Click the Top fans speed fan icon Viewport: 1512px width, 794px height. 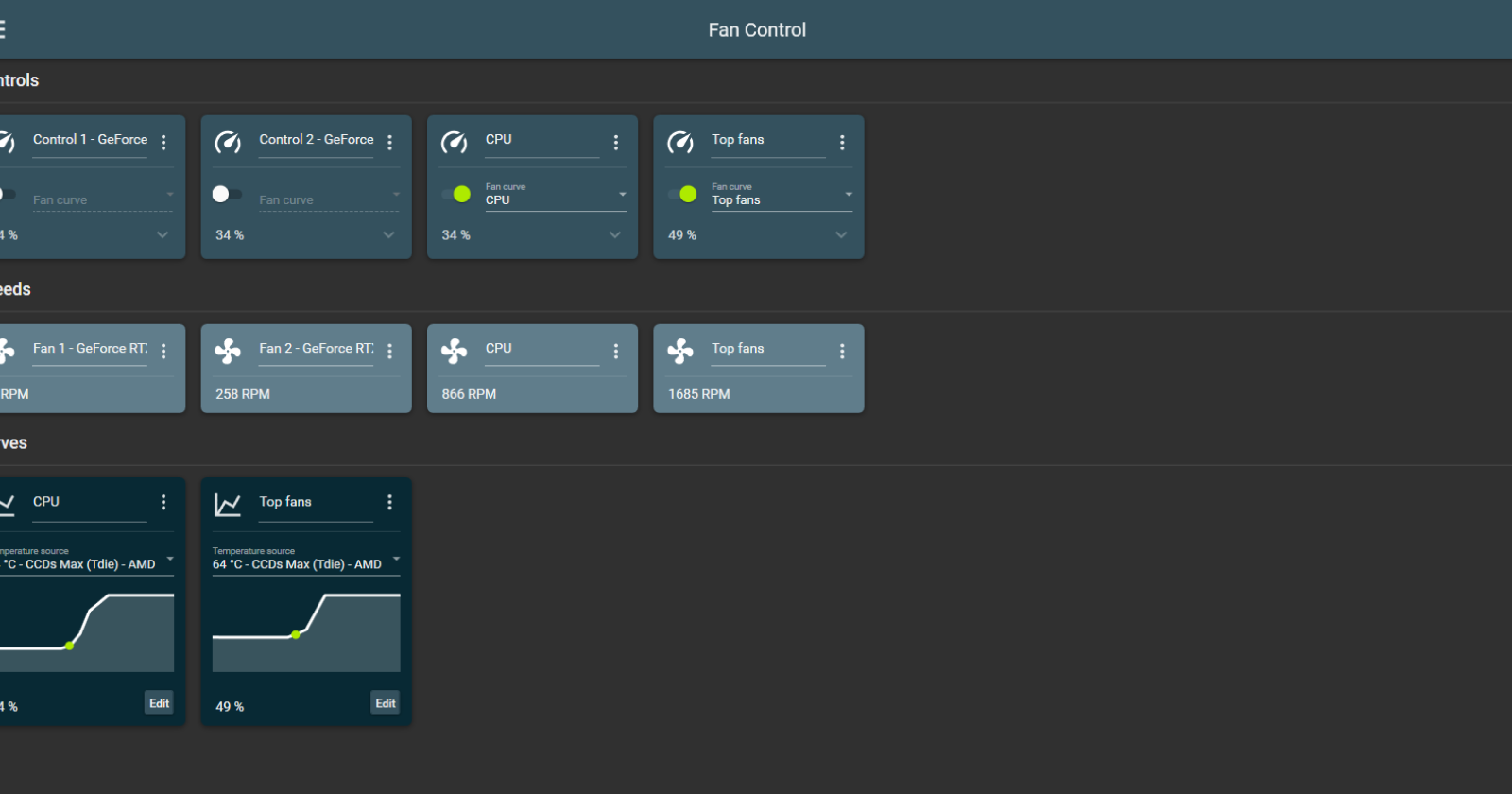click(680, 352)
